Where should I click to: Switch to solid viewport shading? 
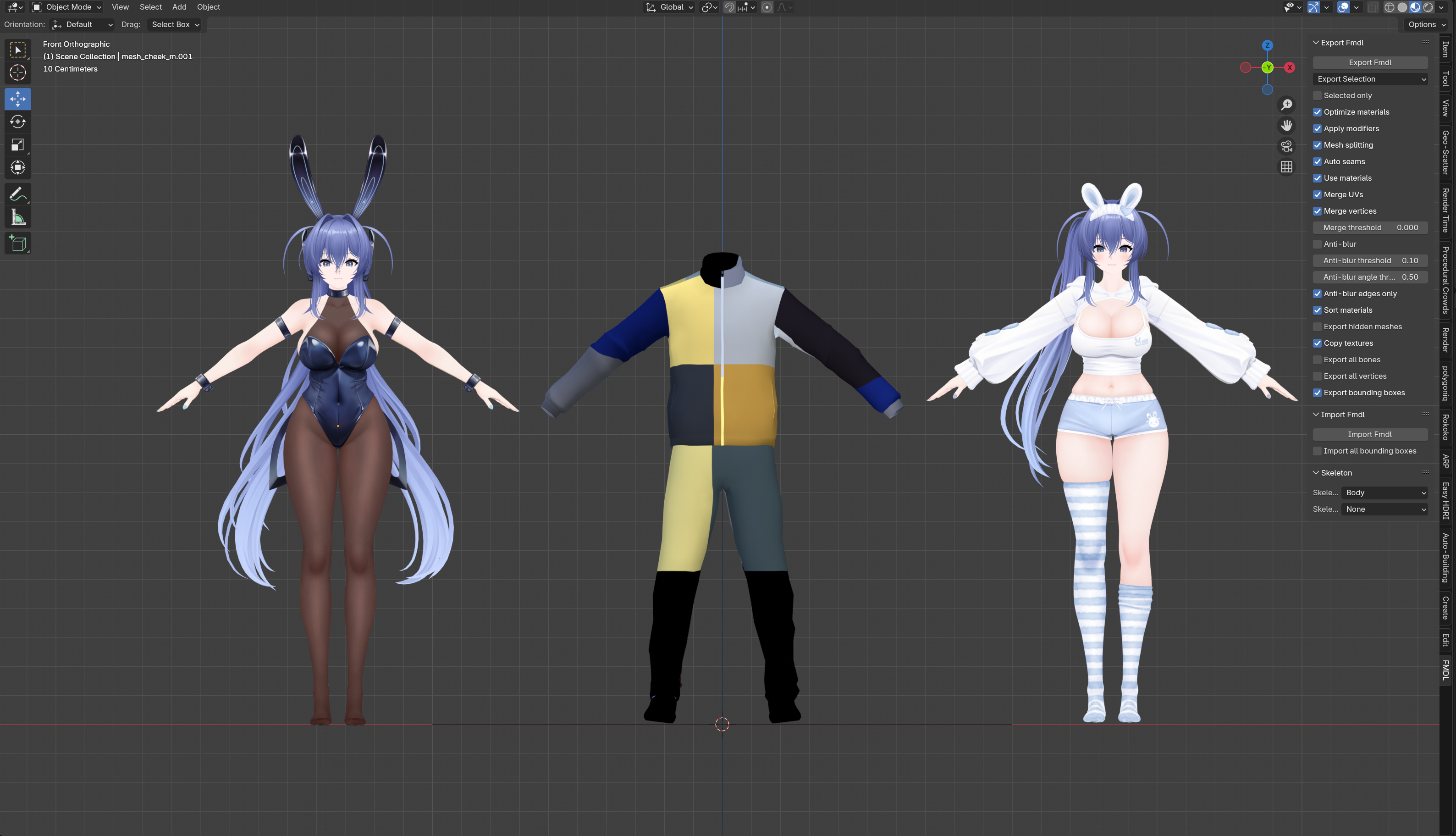[1402, 7]
